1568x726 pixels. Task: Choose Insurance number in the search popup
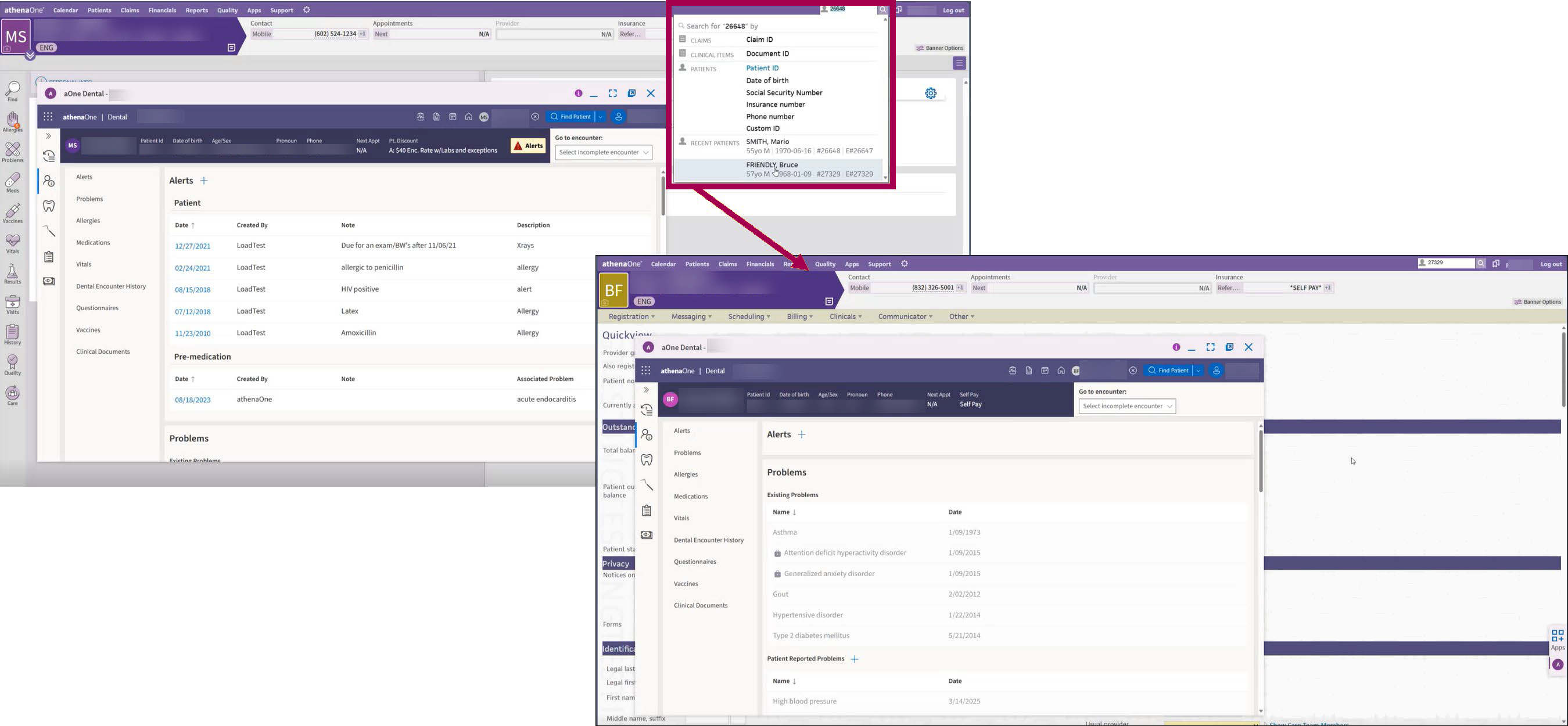tap(776, 105)
